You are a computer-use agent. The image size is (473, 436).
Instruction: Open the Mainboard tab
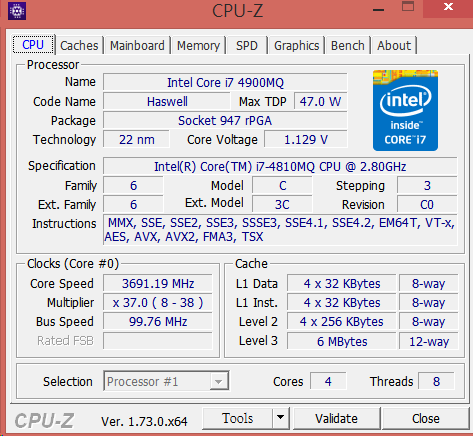pyautogui.click(x=137, y=45)
